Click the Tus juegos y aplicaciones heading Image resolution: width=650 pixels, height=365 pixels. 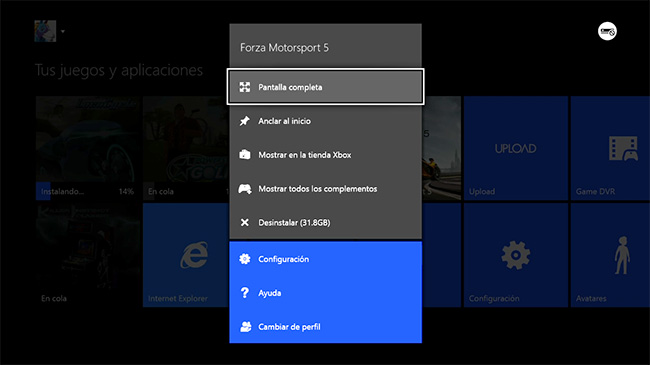coord(119,70)
